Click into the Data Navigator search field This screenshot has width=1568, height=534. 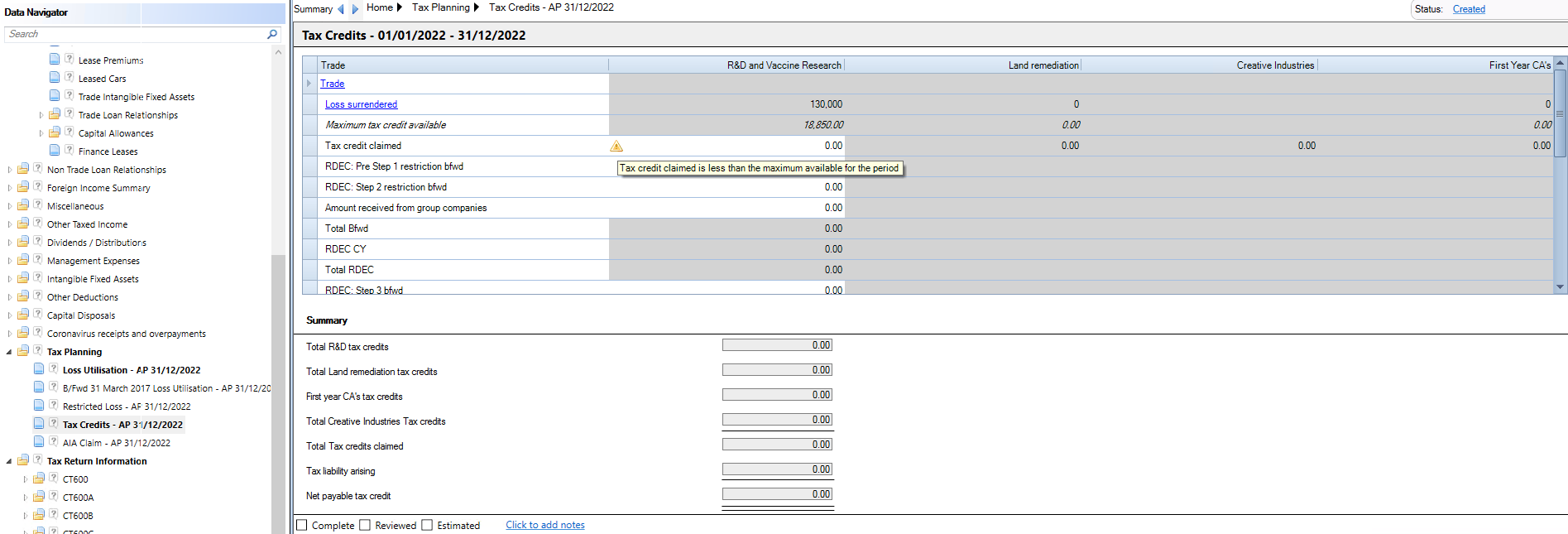(137, 34)
